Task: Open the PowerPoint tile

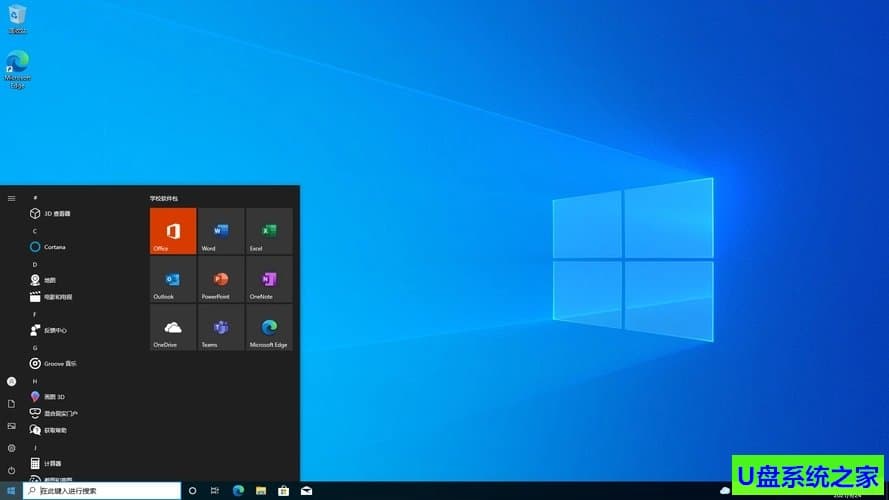Action: (x=221, y=279)
